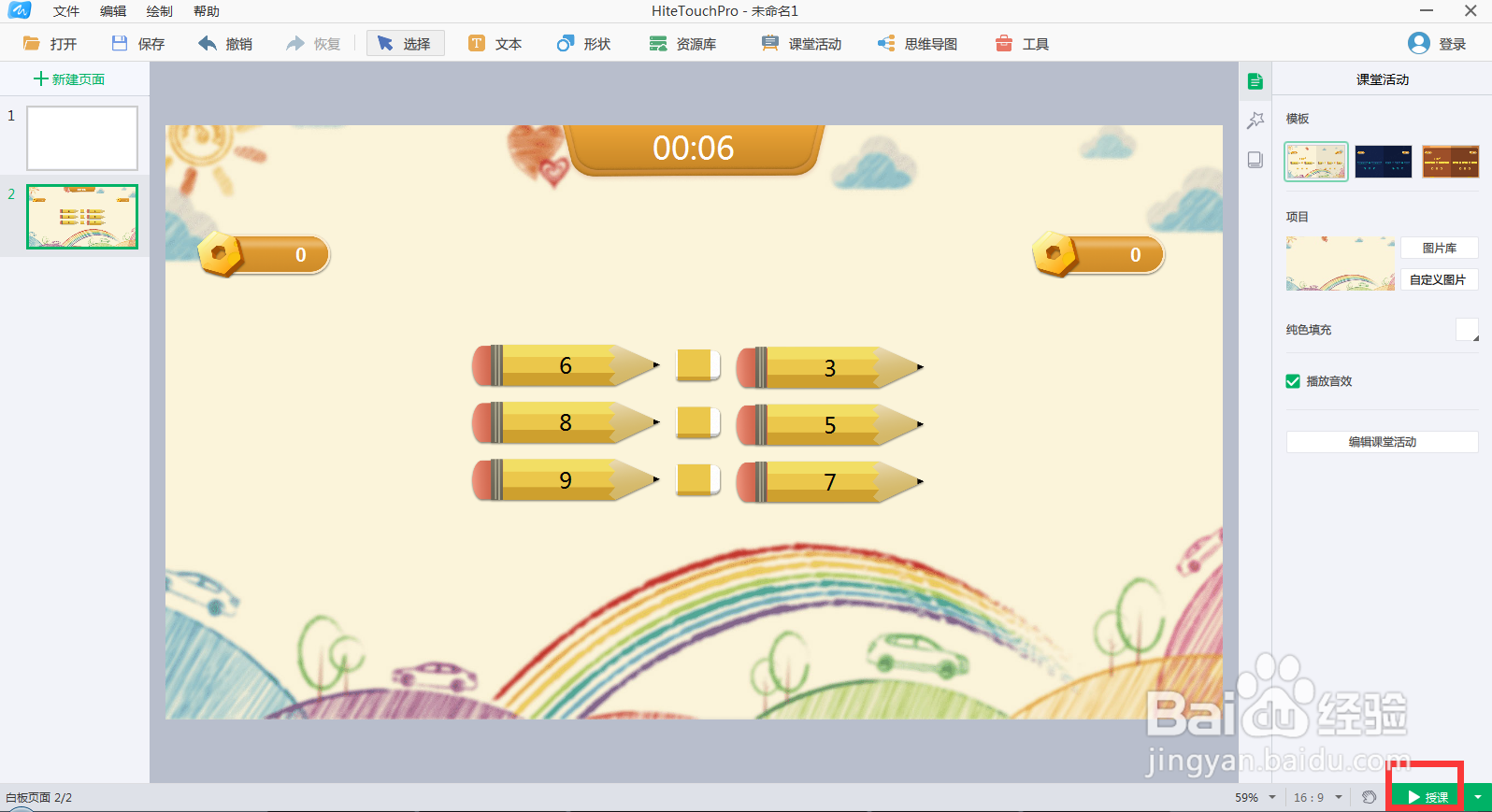The height and width of the screenshot is (812, 1492).
Task: Select blank page 1 thumbnail
Action: click(x=82, y=138)
